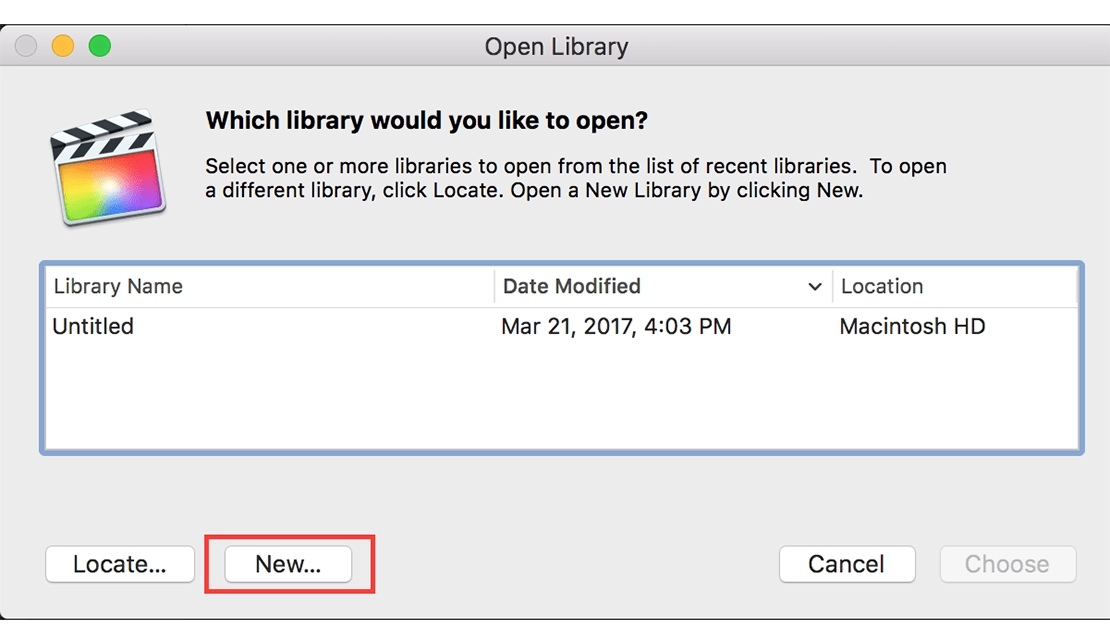
Task: Click the Mar 21, 2017 date cell
Action: (616, 327)
